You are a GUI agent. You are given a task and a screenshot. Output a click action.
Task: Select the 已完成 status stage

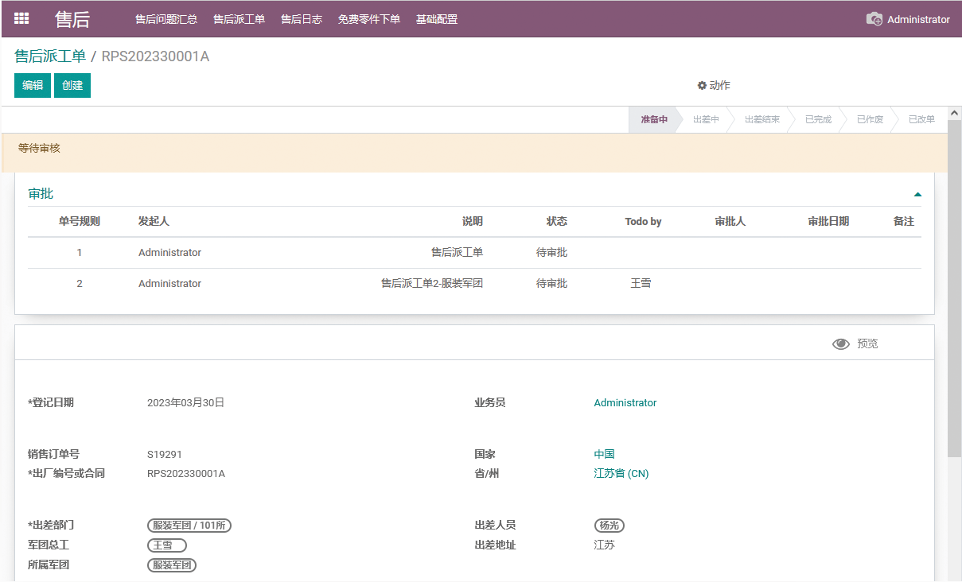[x=818, y=120]
